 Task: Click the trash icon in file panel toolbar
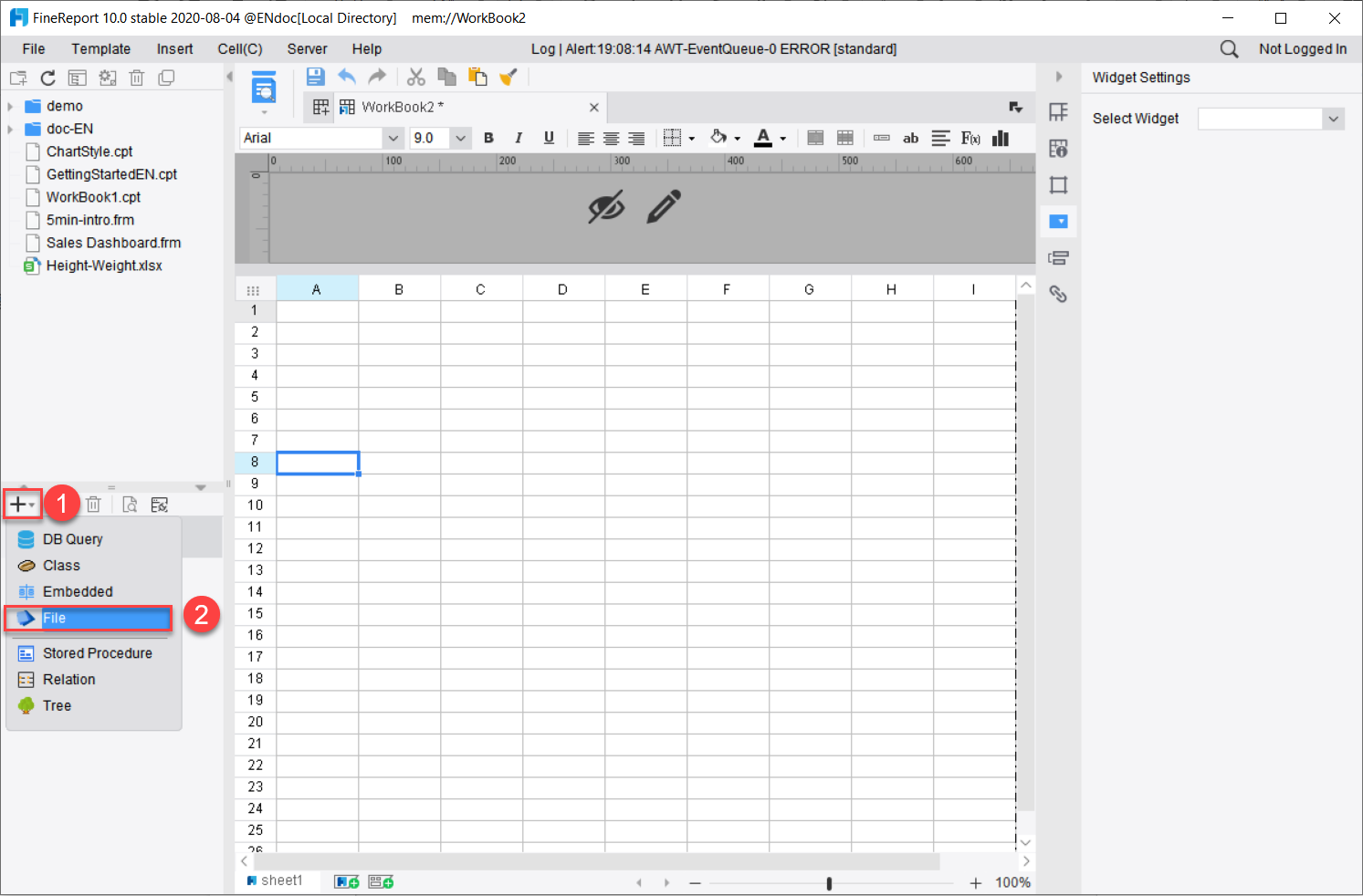137,78
